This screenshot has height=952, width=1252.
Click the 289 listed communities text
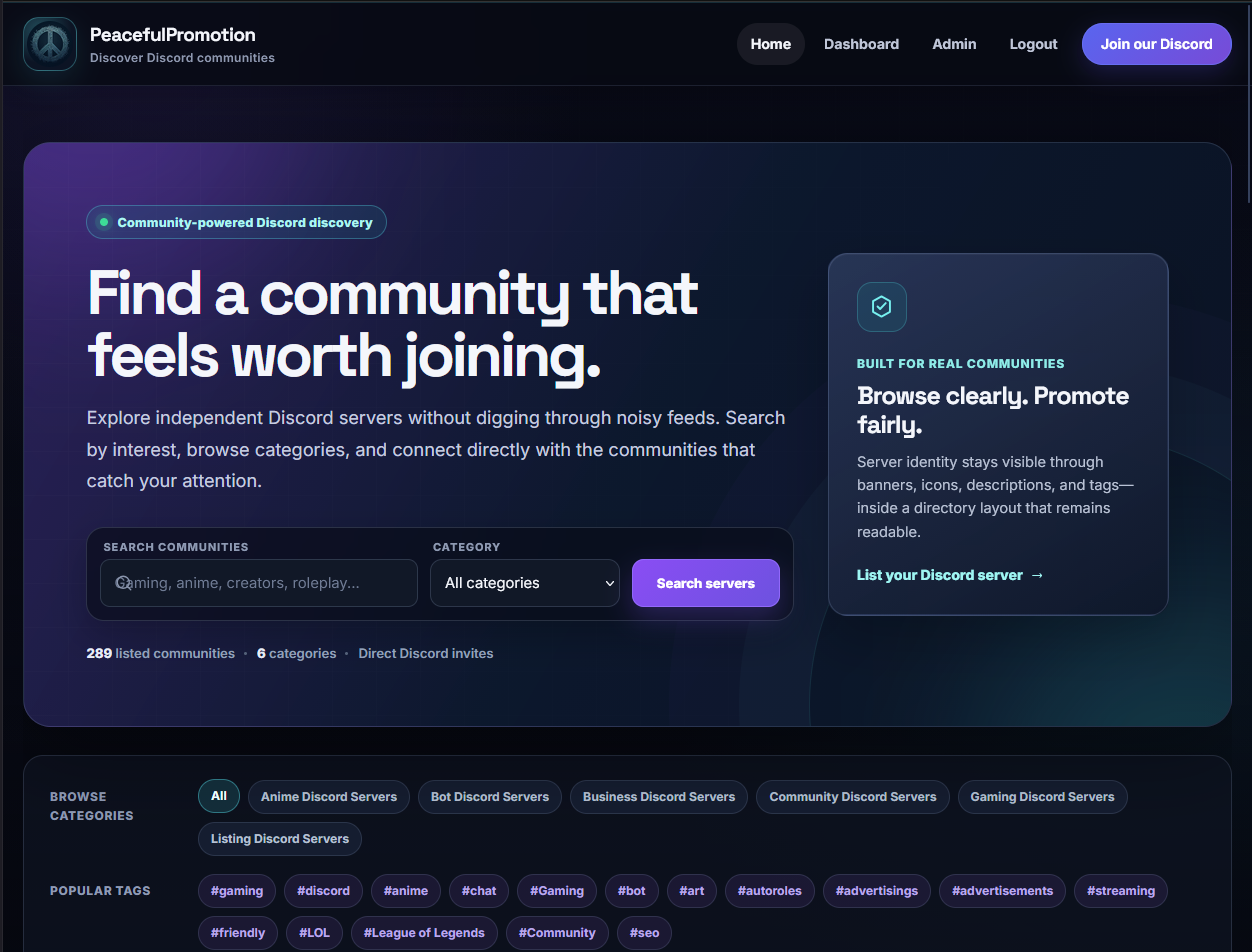pos(161,653)
